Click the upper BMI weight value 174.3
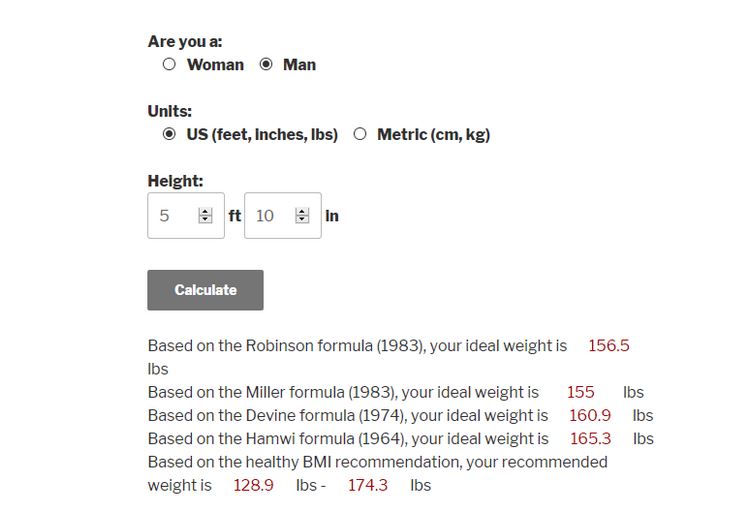Viewport: 740px width, 525px height. click(x=368, y=485)
